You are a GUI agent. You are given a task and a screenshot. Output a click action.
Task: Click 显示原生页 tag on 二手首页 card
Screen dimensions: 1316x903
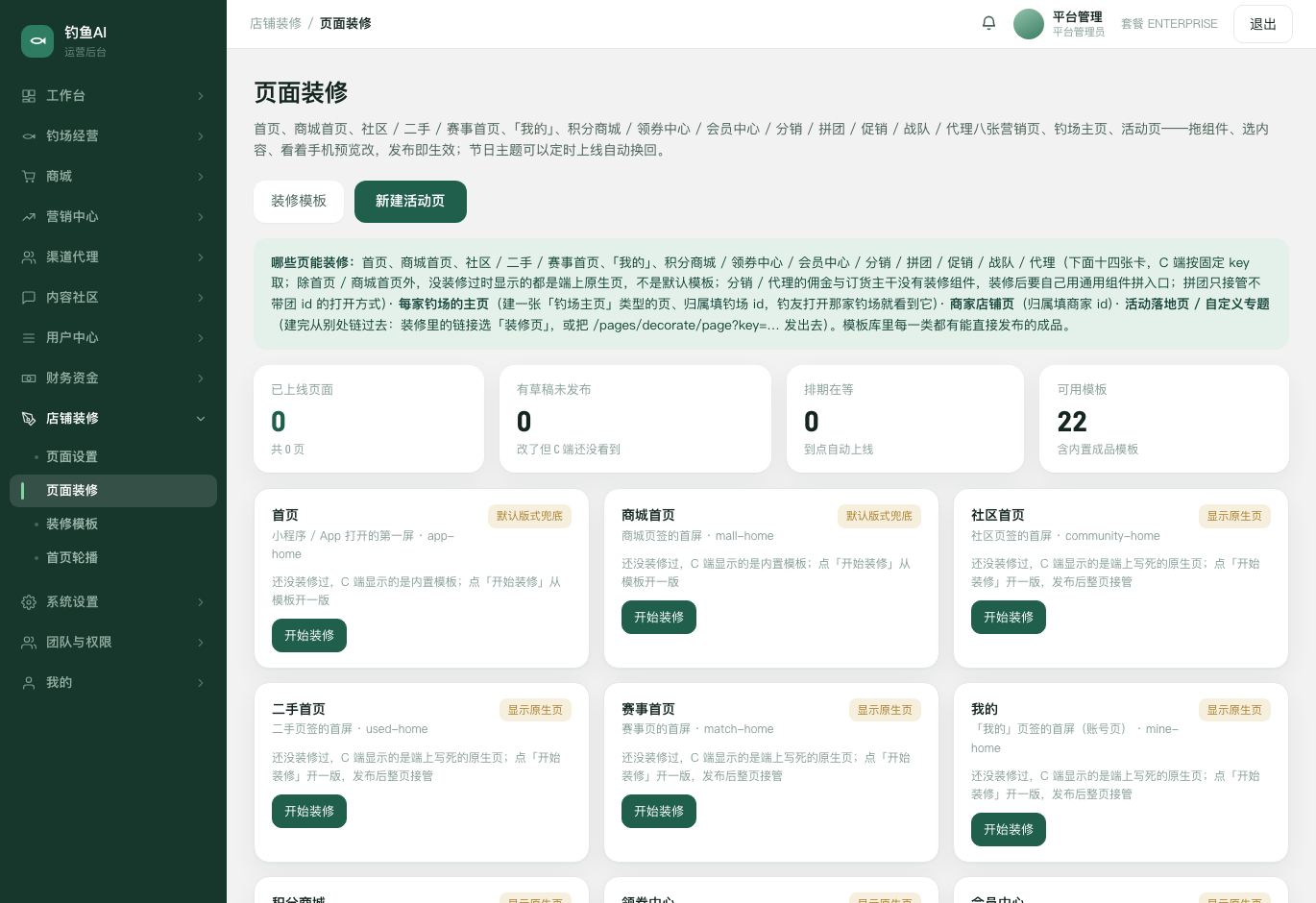click(x=535, y=711)
